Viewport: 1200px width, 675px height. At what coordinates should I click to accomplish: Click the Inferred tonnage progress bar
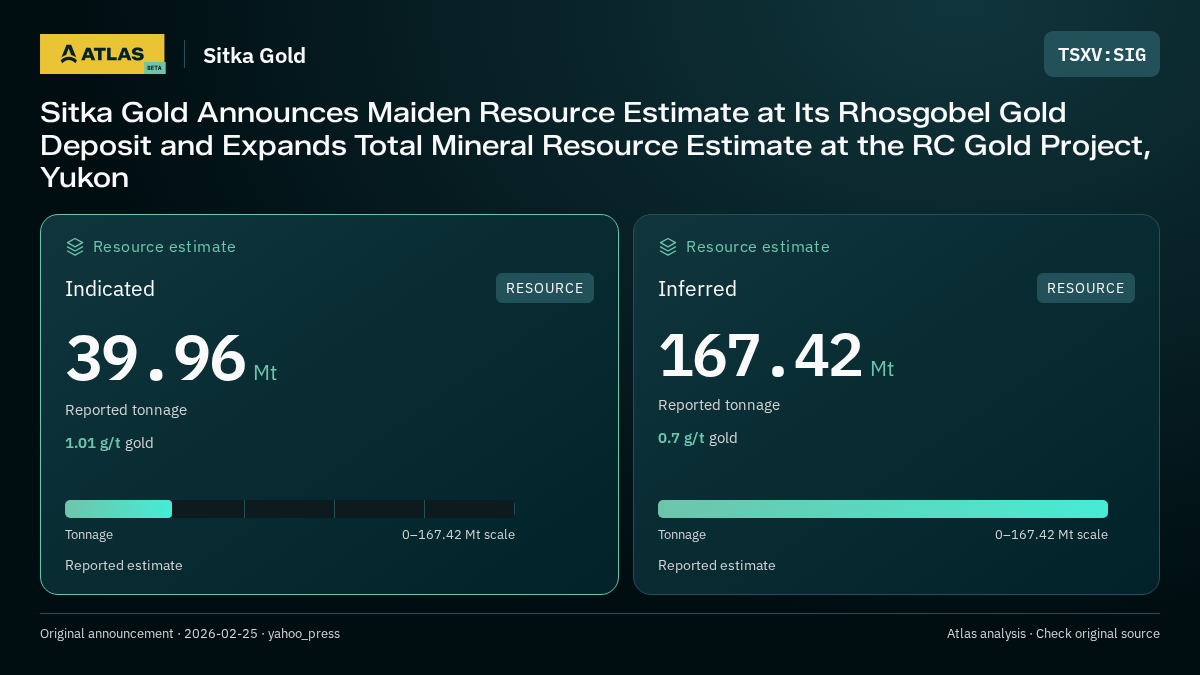tap(883, 509)
